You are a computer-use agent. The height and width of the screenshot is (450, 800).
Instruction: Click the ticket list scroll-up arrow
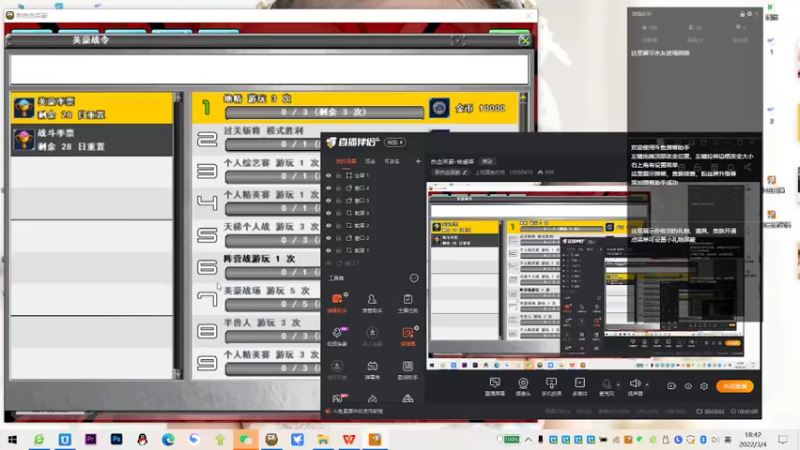178,97
